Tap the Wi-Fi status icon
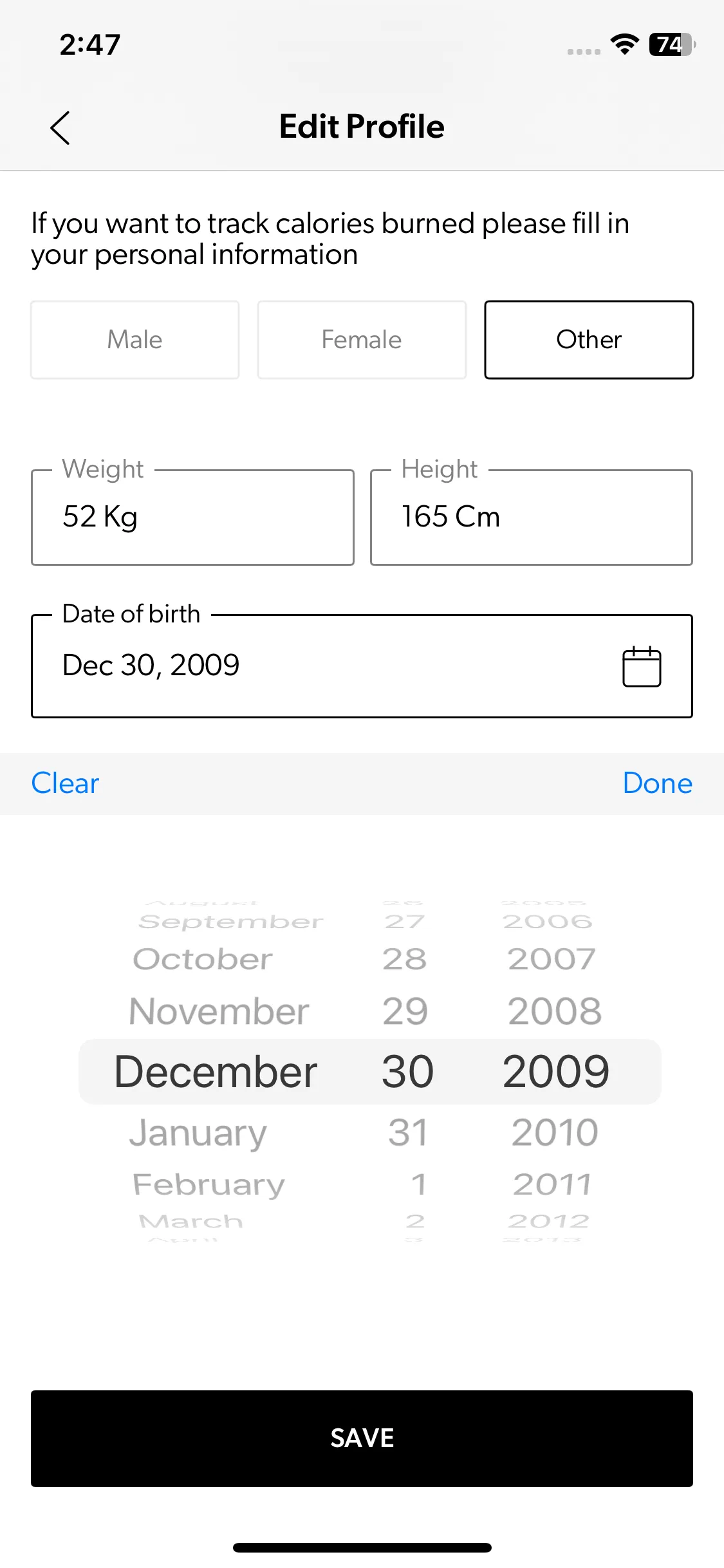This screenshot has width=724, height=1568. point(624,44)
